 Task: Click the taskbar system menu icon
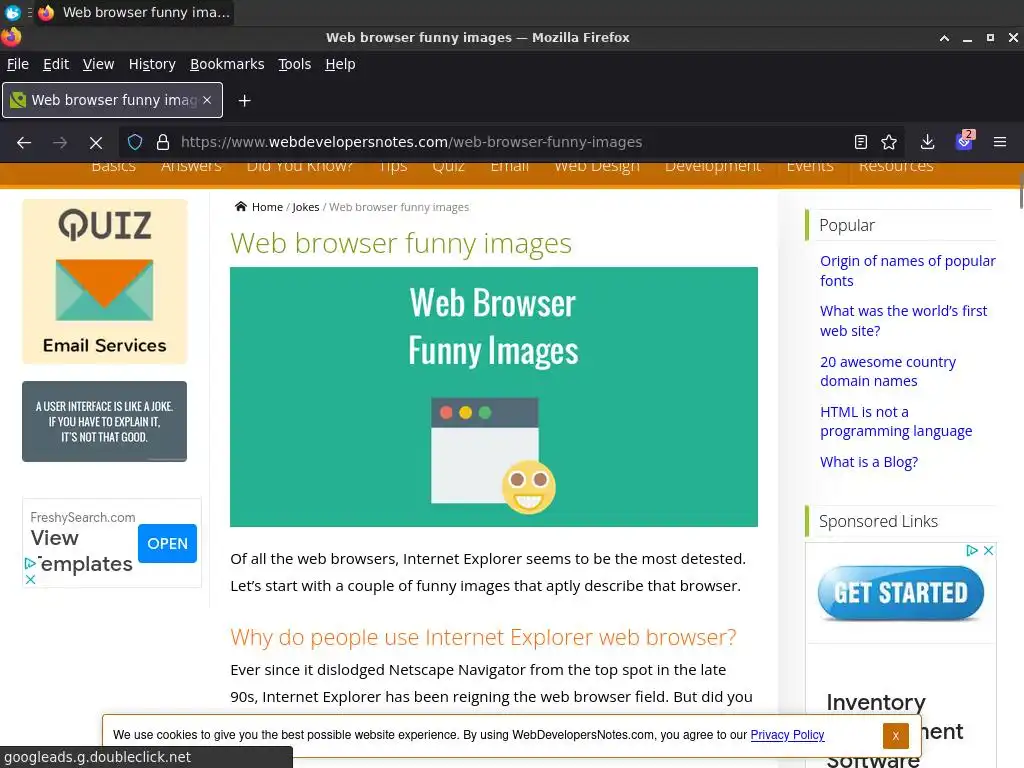12,12
